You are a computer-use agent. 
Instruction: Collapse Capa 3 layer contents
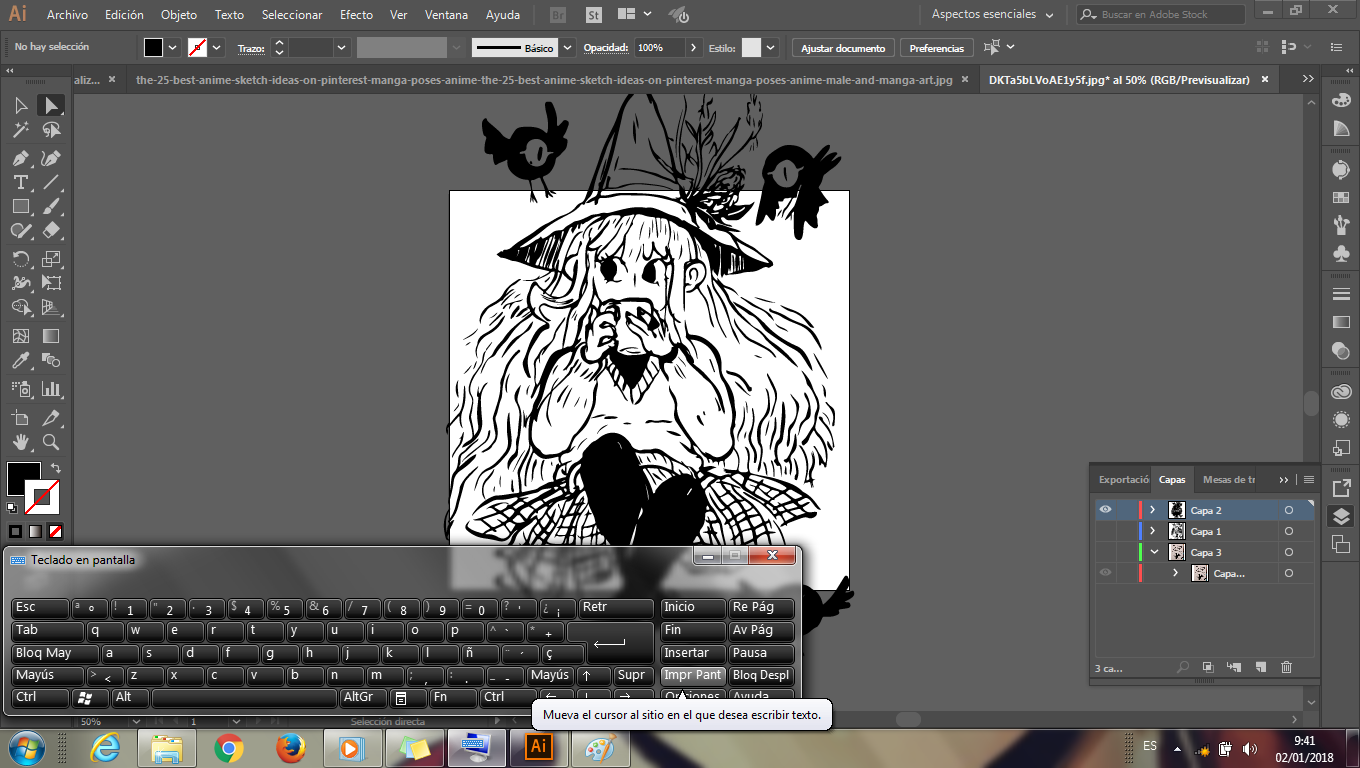[x=1153, y=552]
